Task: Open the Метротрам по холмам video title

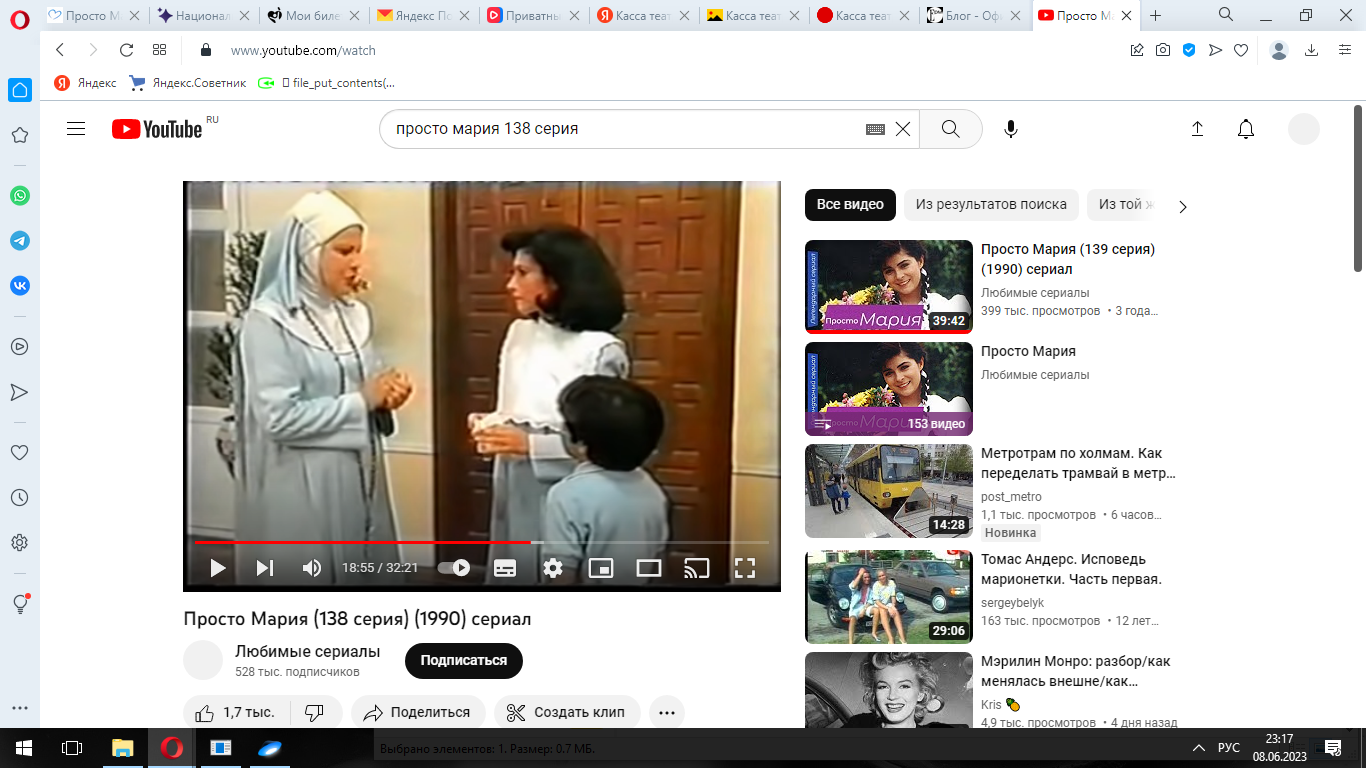Action: [1079, 463]
